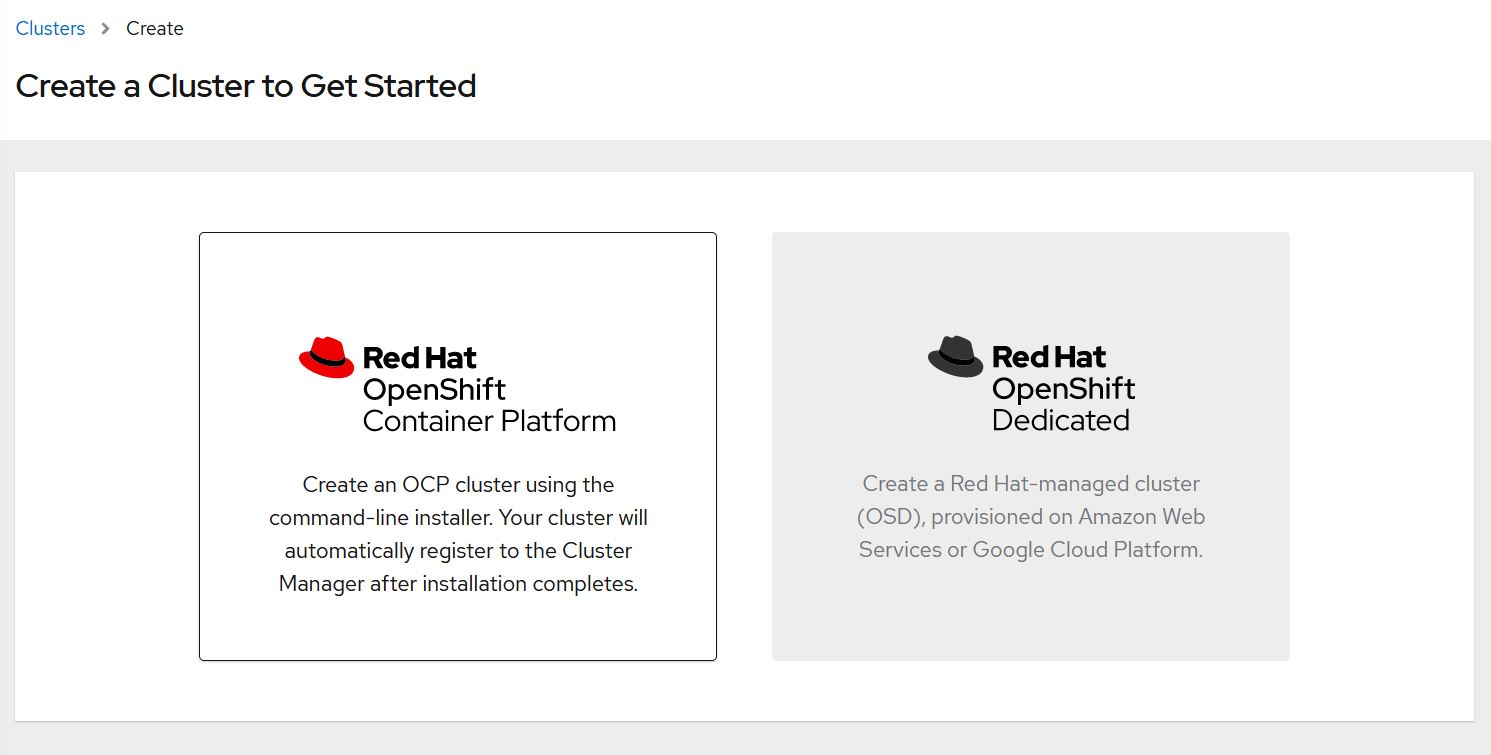
Task: Click the dark gray fedora icon
Action: click(955, 356)
